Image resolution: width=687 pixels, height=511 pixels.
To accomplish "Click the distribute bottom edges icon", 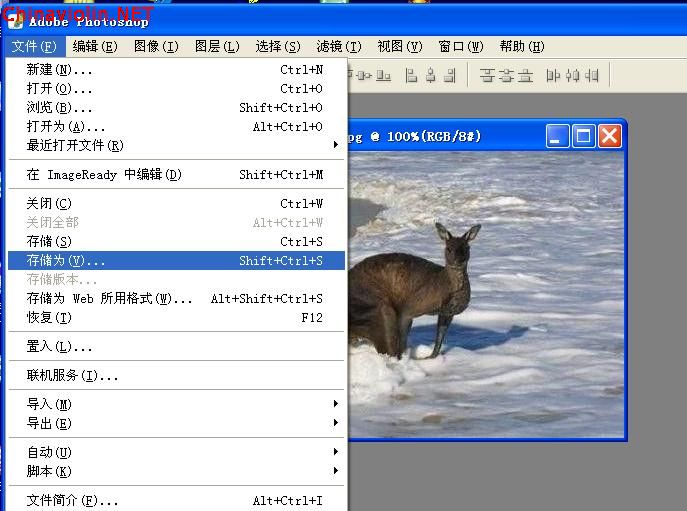I will tap(525, 76).
